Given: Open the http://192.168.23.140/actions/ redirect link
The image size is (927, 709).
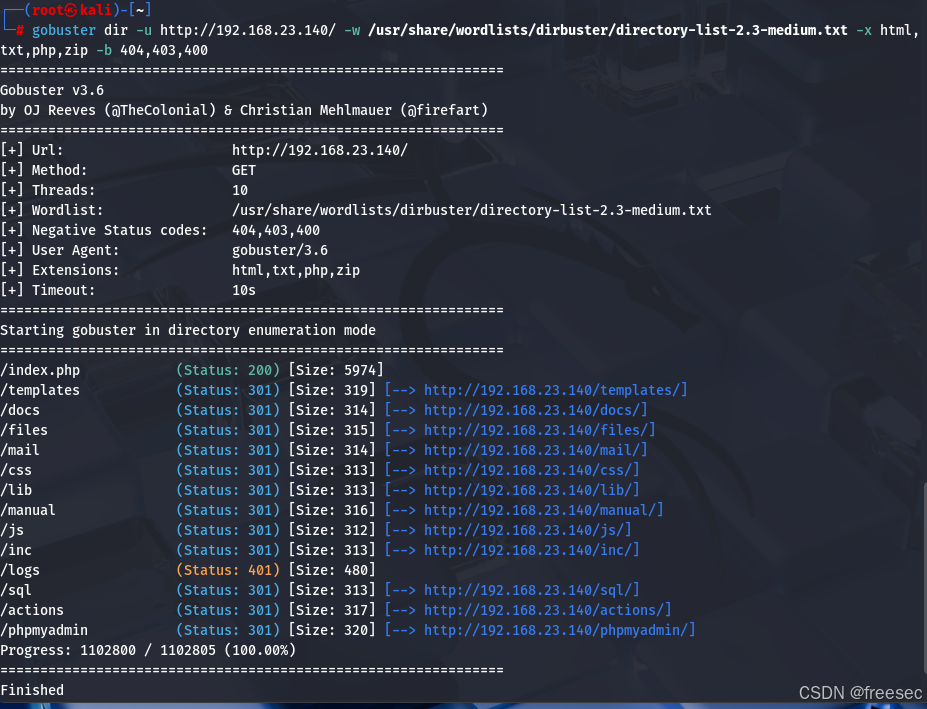Looking at the screenshot, I should pyautogui.click(x=544, y=610).
